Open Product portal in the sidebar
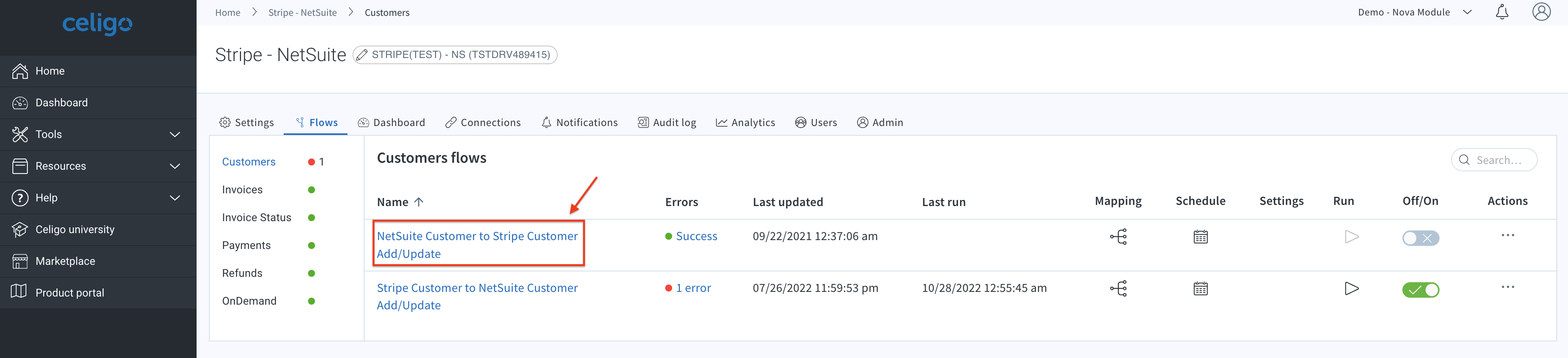1568x358 pixels. tap(98, 292)
